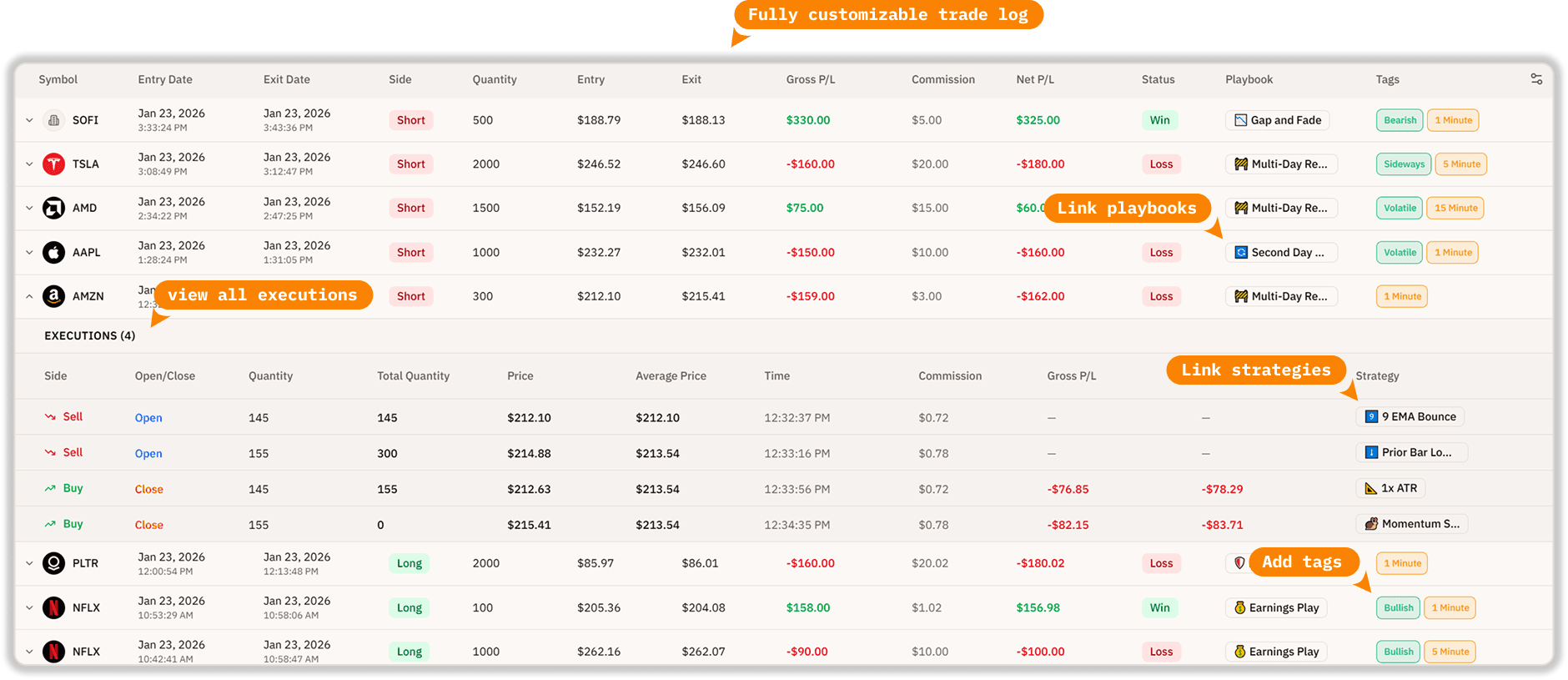
Task: Click the Average Price column header
Action: pos(671,376)
